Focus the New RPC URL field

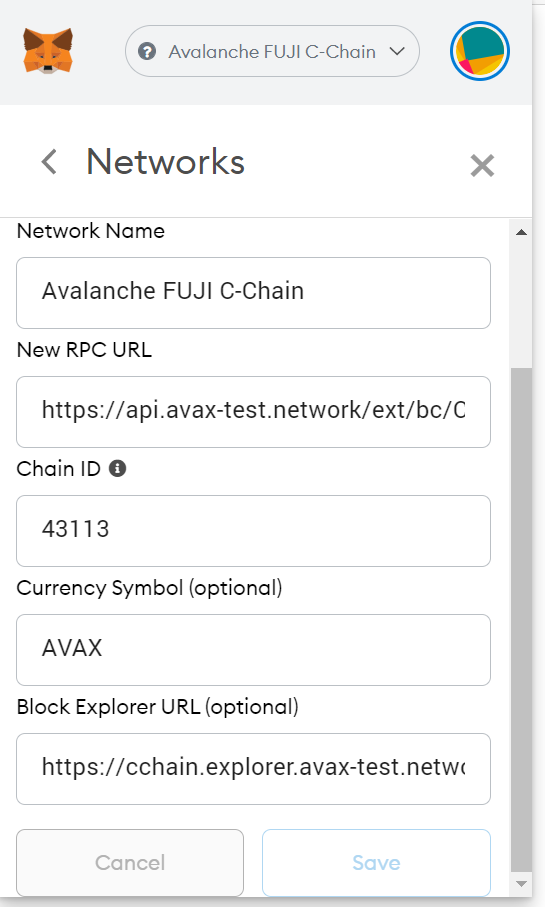pyautogui.click(x=253, y=412)
